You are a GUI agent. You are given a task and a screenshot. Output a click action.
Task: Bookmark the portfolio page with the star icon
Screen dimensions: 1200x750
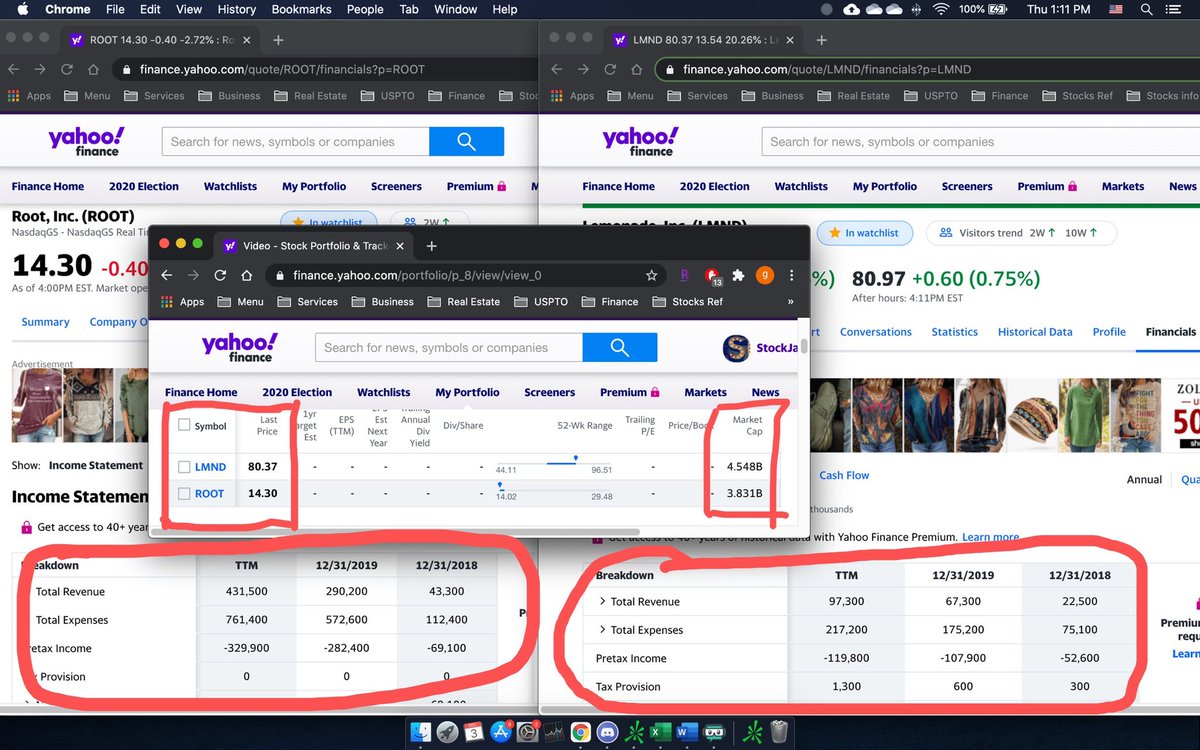click(651, 275)
